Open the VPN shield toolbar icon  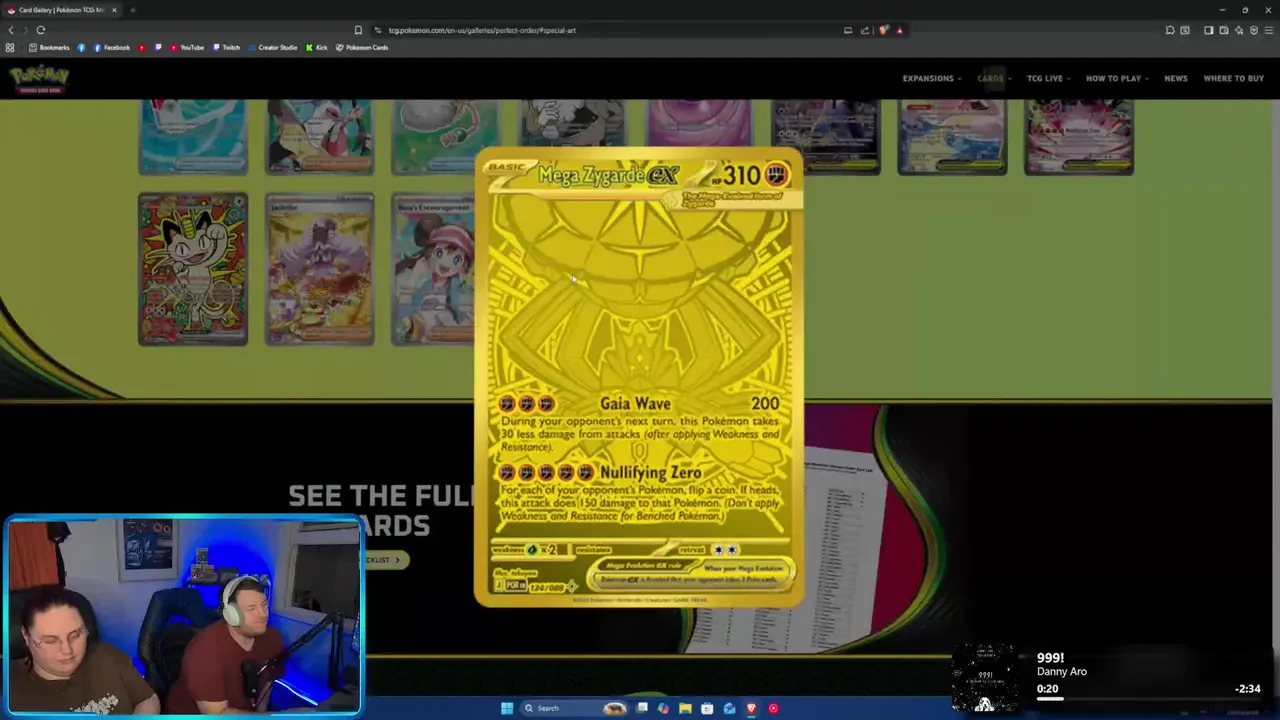pos(1254,30)
